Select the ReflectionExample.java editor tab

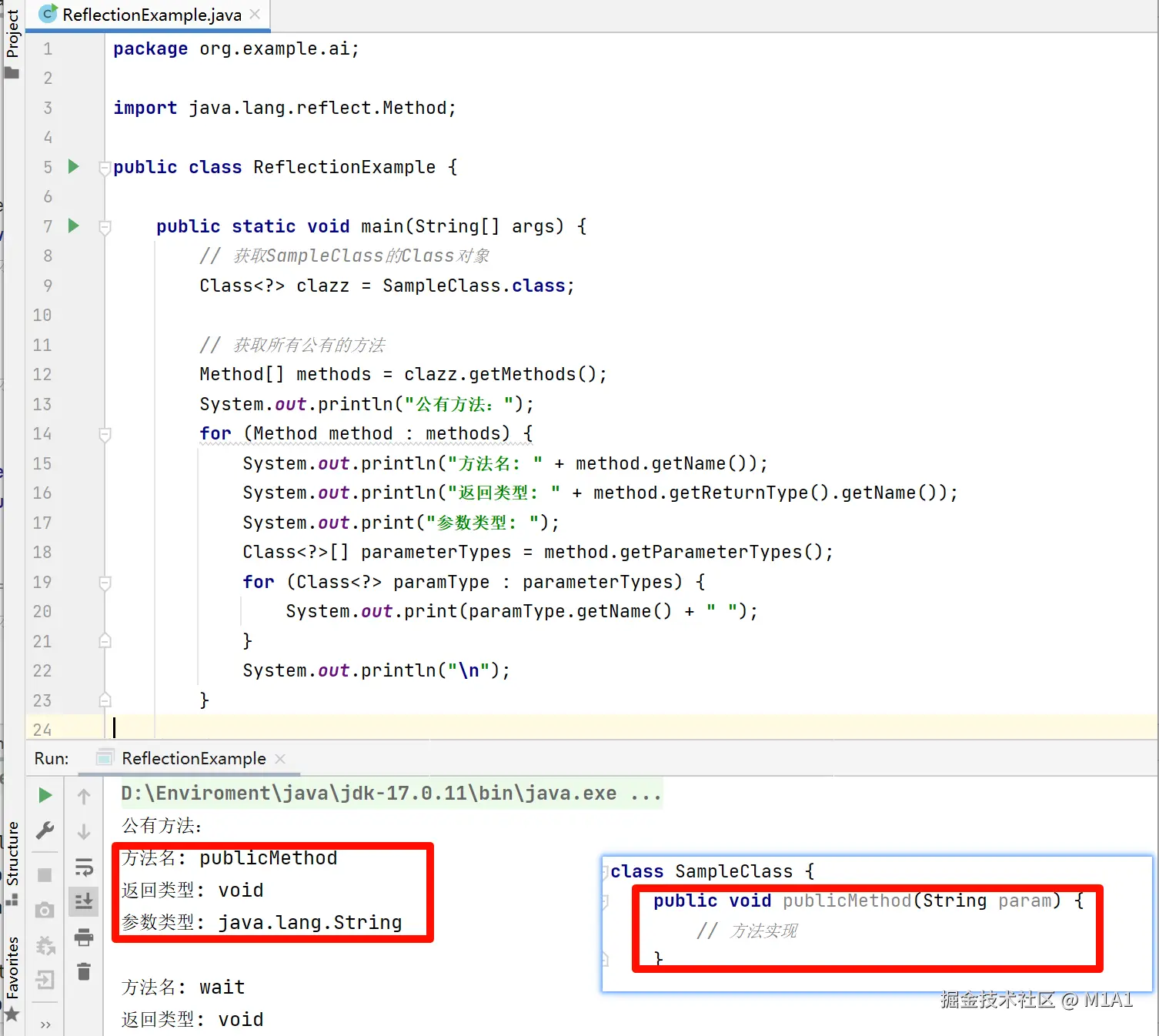point(148,15)
